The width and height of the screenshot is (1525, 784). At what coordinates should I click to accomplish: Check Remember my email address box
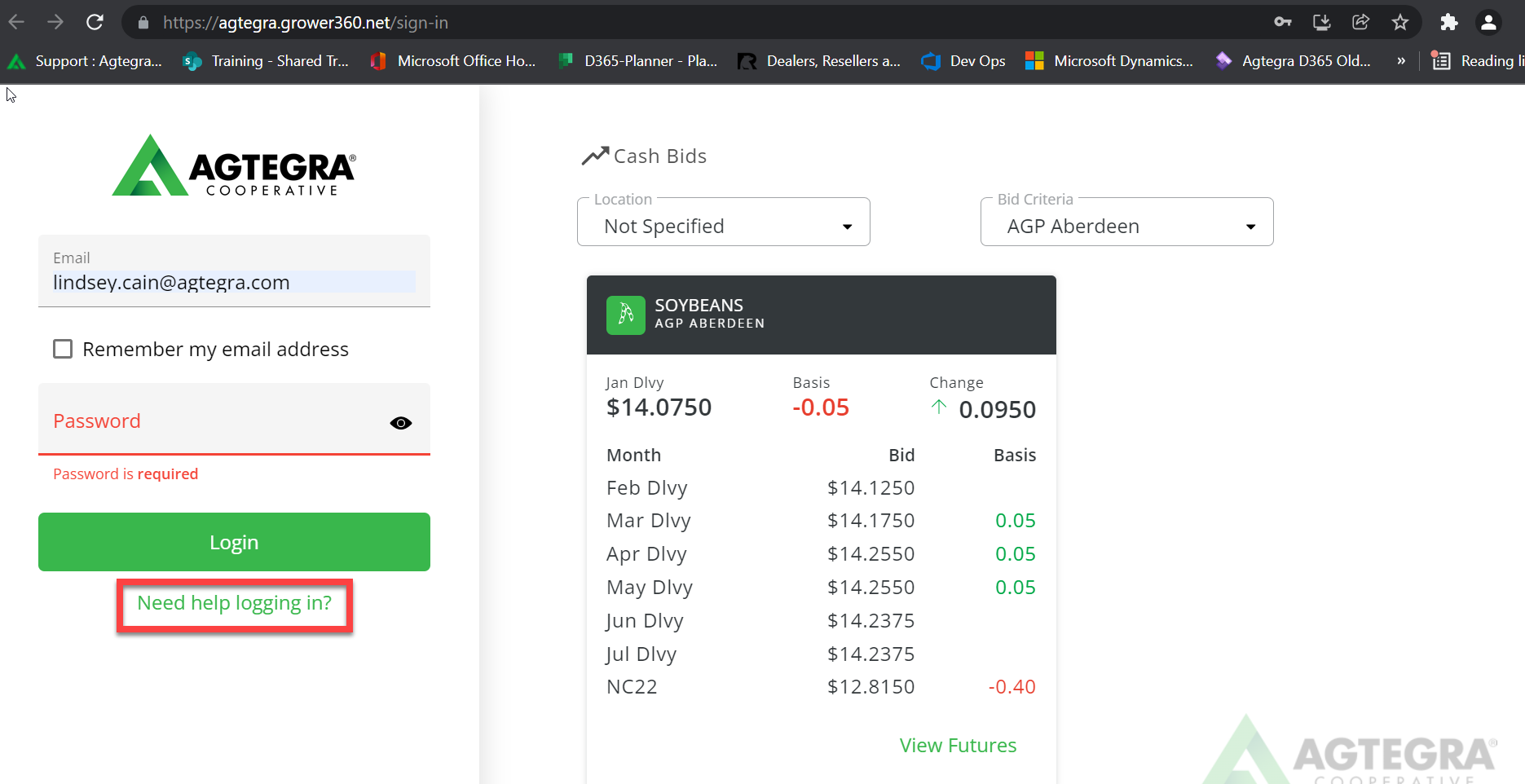pos(63,349)
